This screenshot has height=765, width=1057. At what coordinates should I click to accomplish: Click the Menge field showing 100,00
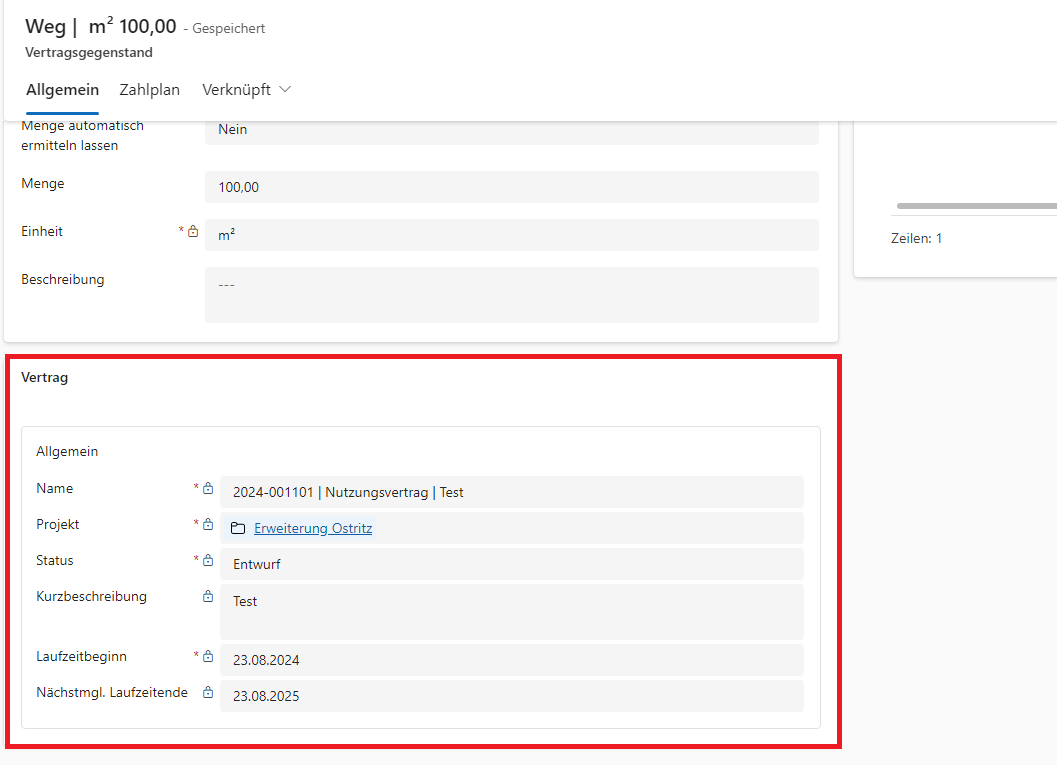click(x=511, y=187)
